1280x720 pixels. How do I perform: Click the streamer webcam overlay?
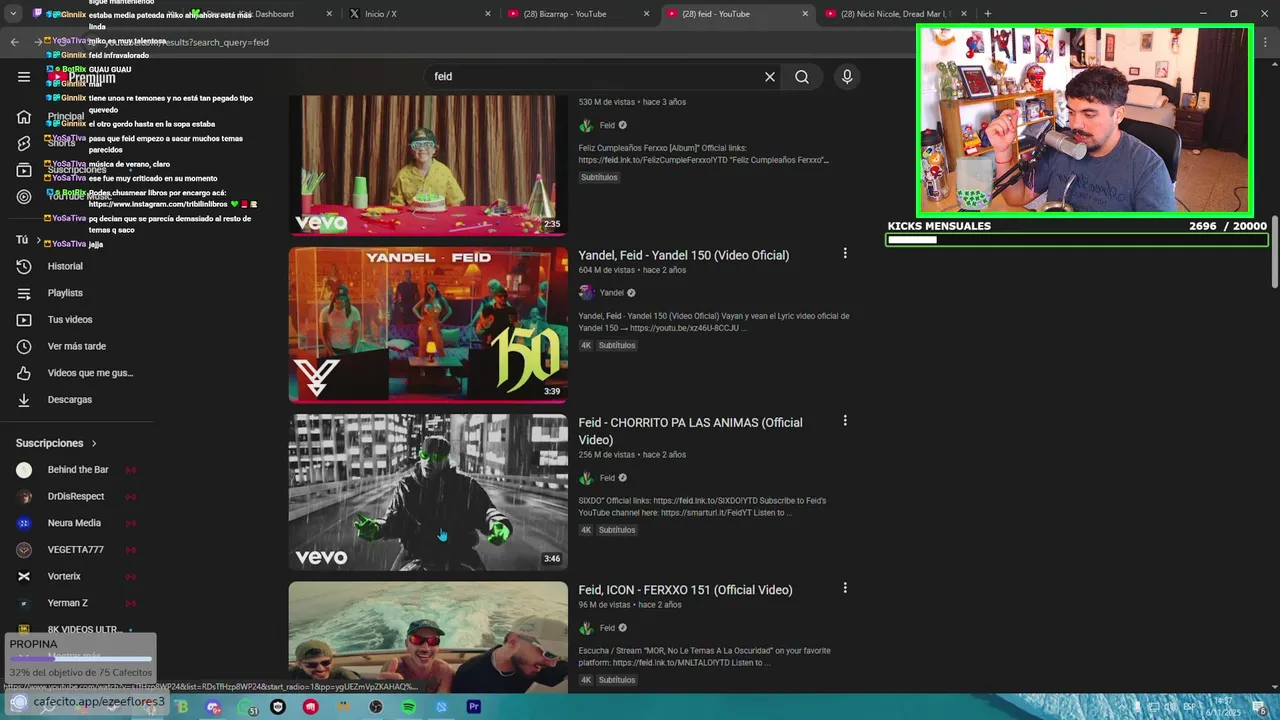coord(1085,120)
